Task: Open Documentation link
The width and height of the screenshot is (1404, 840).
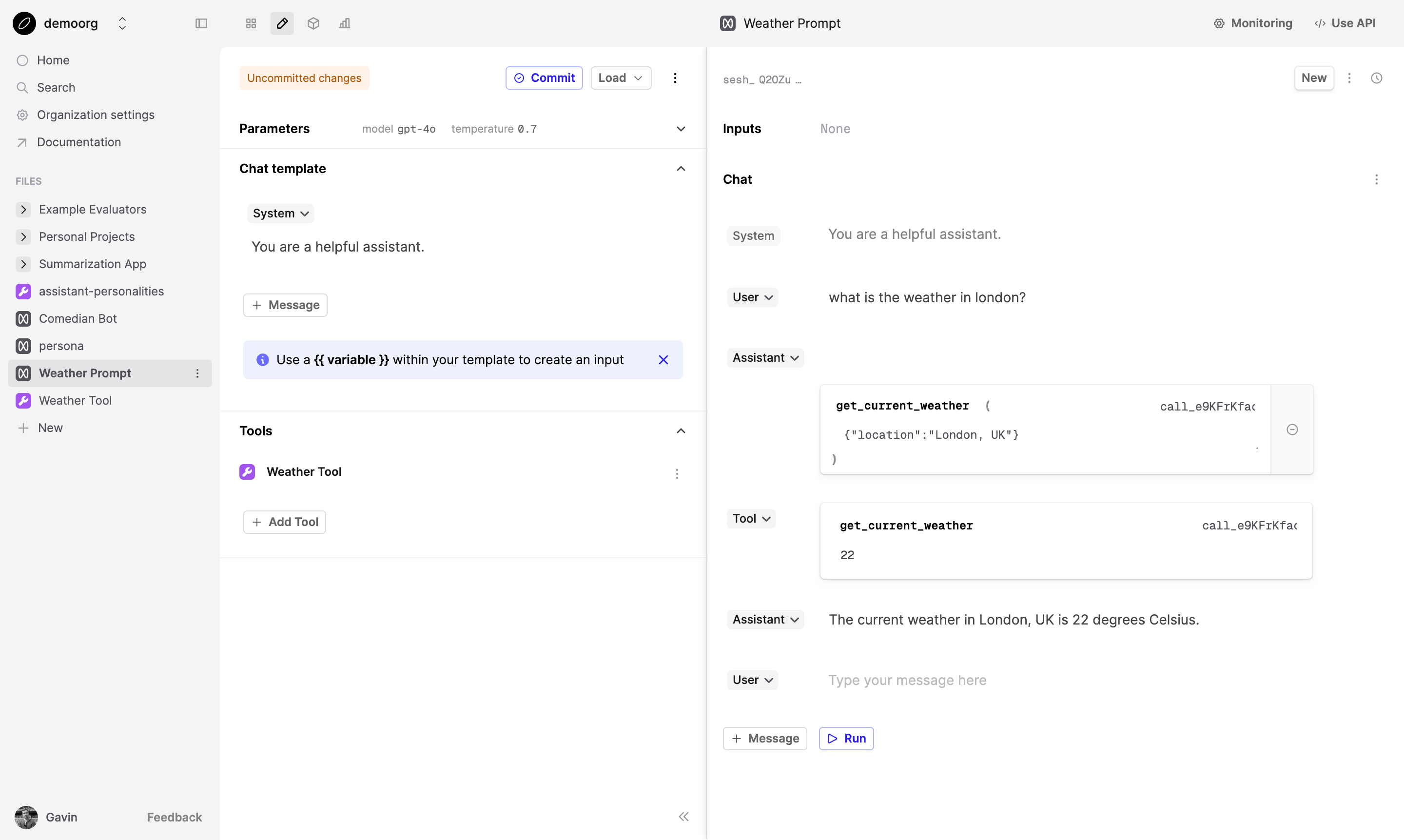Action: (78, 142)
